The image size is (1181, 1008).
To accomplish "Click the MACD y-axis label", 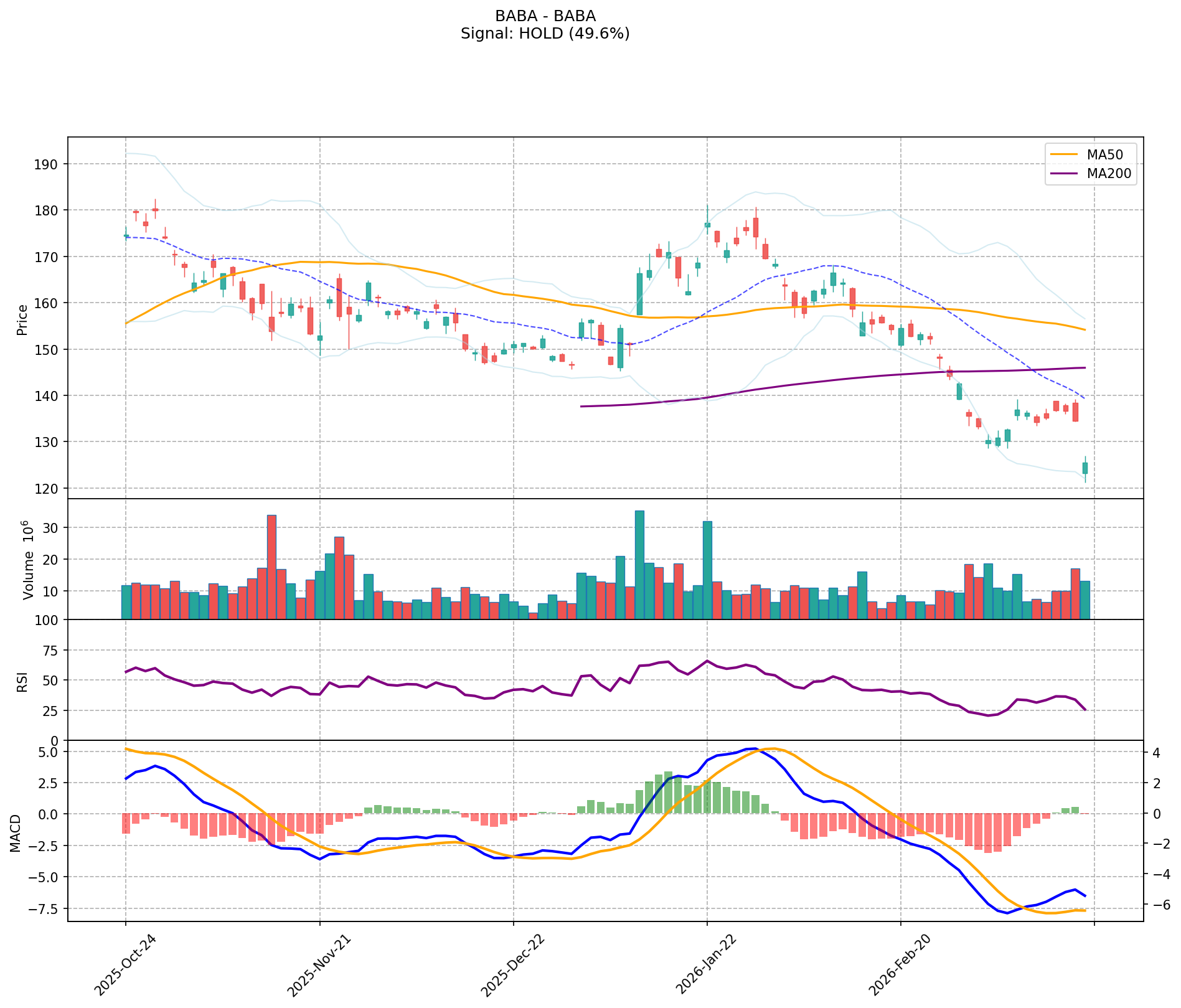I will click(x=15, y=832).
